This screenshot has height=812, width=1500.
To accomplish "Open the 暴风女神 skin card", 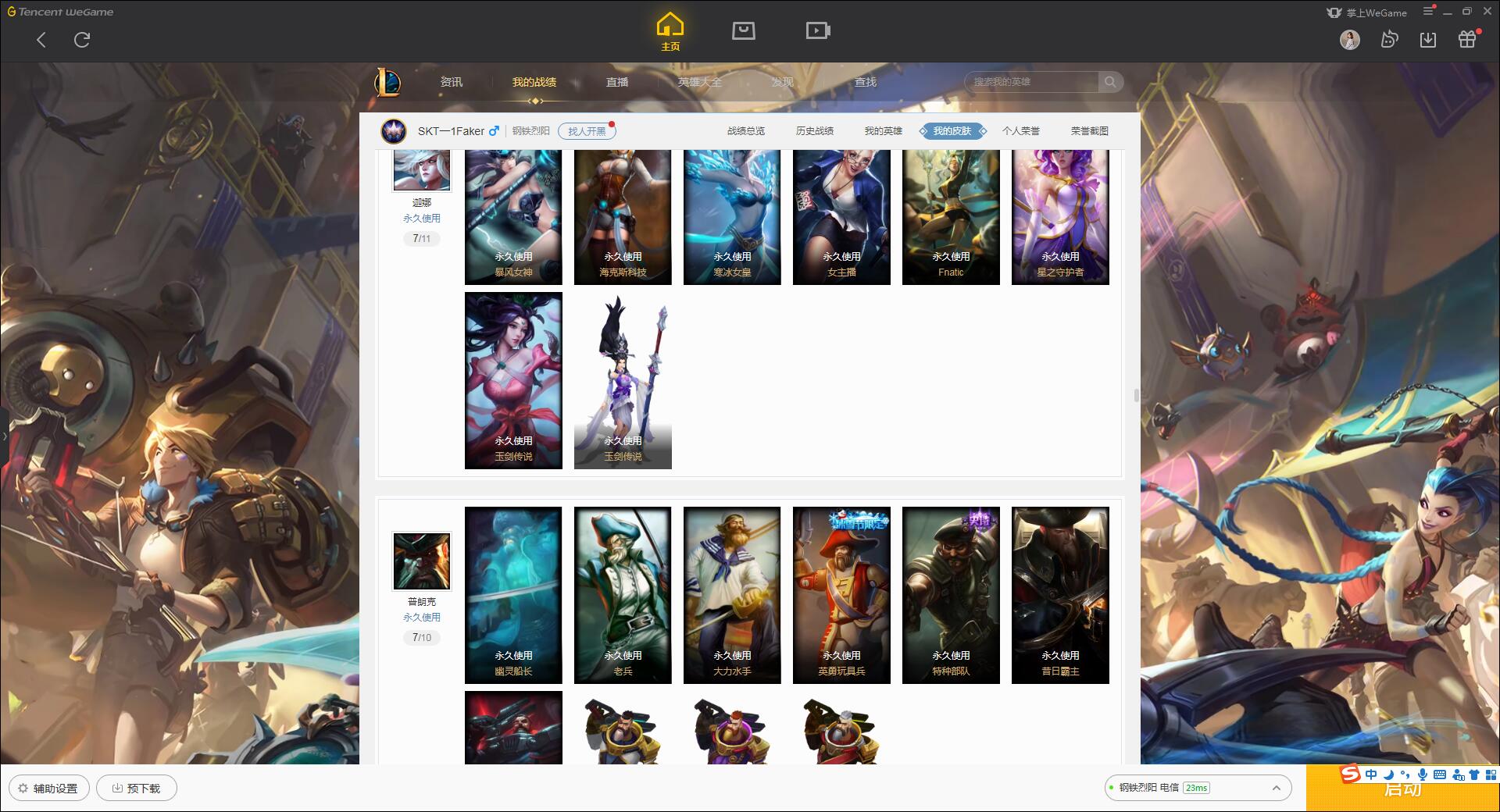I will pos(513,217).
